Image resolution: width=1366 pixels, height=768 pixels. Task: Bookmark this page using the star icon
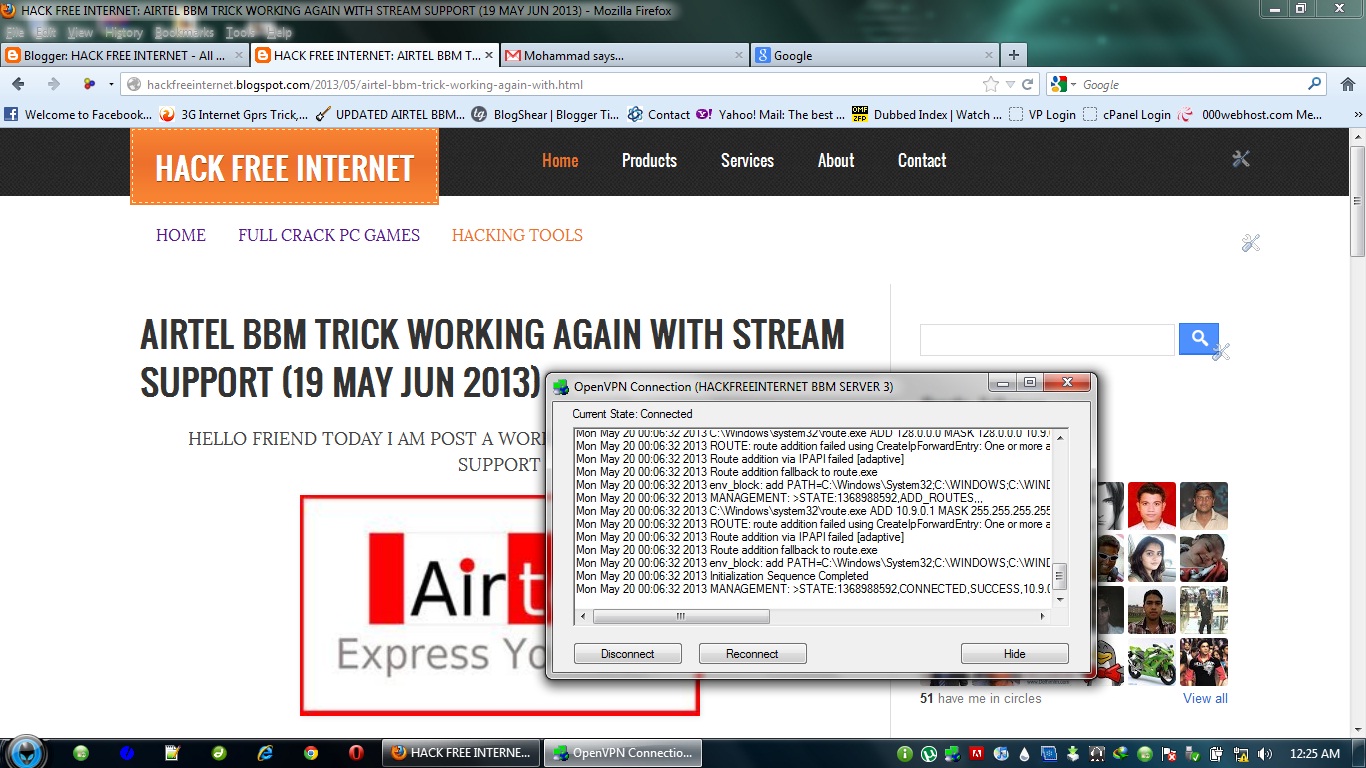[990, 85]
